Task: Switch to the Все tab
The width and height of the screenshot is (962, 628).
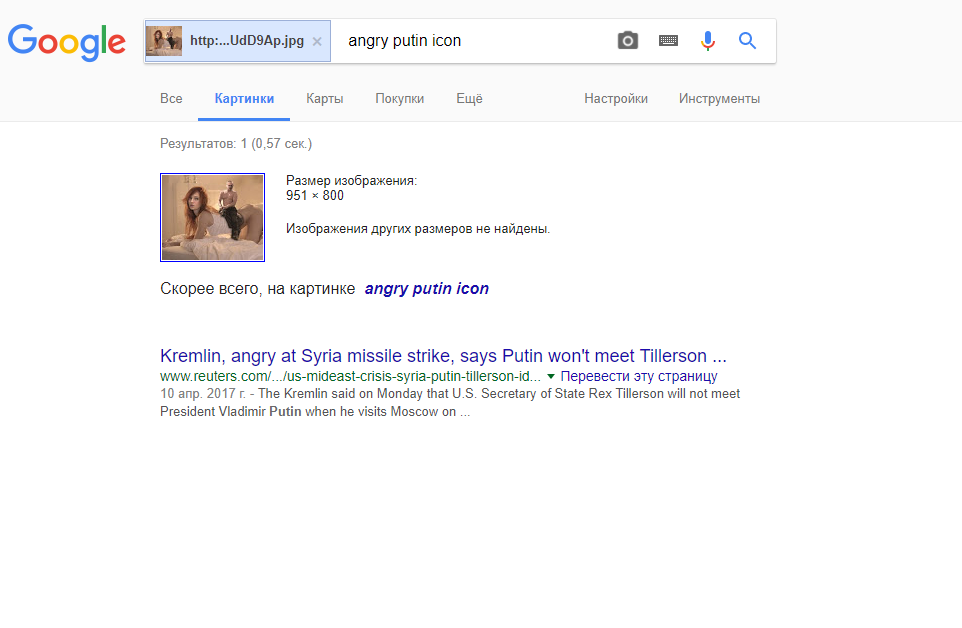Action: (x=171, y=99)
